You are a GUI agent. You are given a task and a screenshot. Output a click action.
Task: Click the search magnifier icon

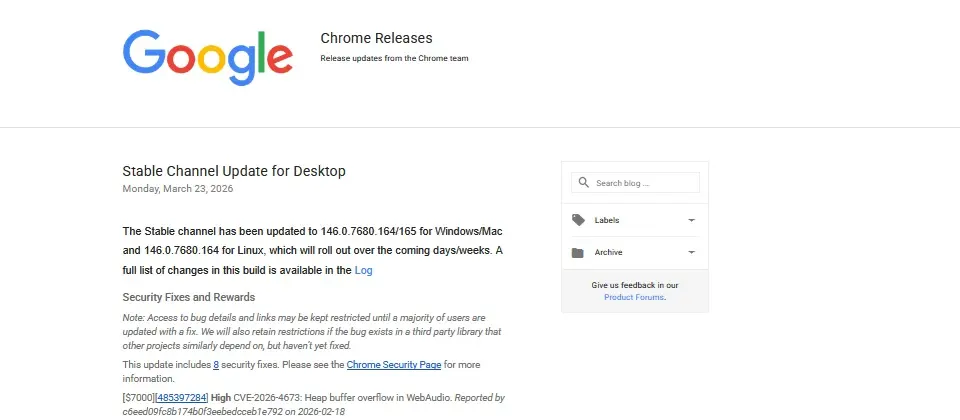click(583, 182)
